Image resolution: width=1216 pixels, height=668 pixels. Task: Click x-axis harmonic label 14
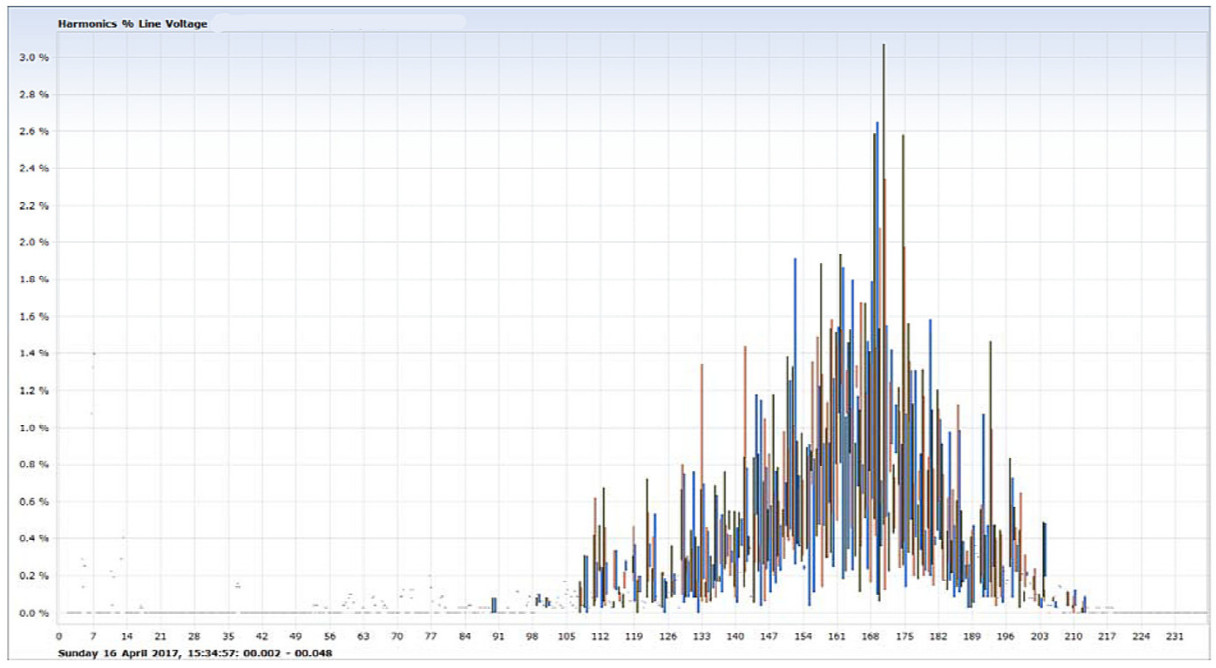(x=126, y=635)
